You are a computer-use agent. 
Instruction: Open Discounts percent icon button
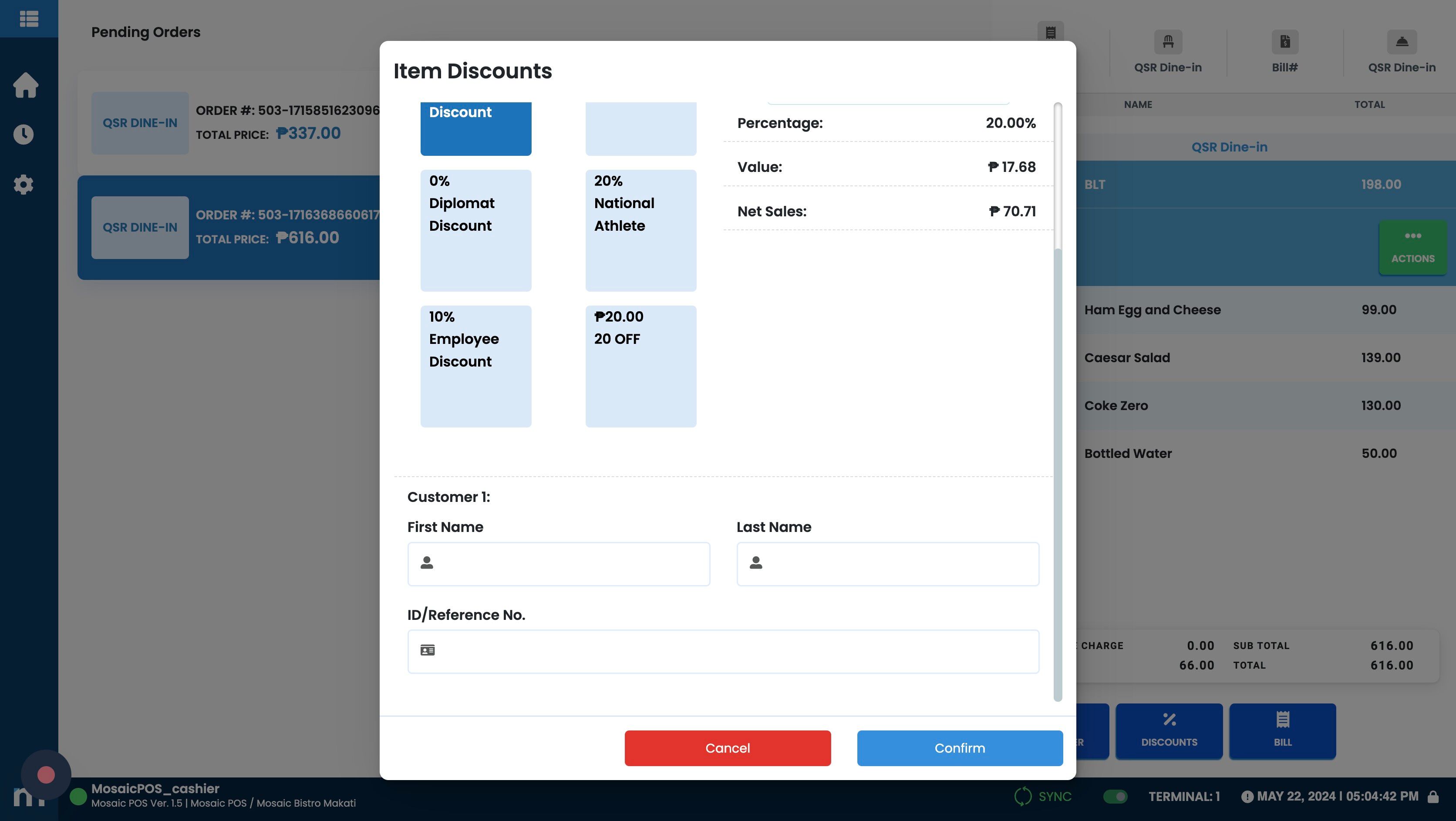tap(1169, 730)
